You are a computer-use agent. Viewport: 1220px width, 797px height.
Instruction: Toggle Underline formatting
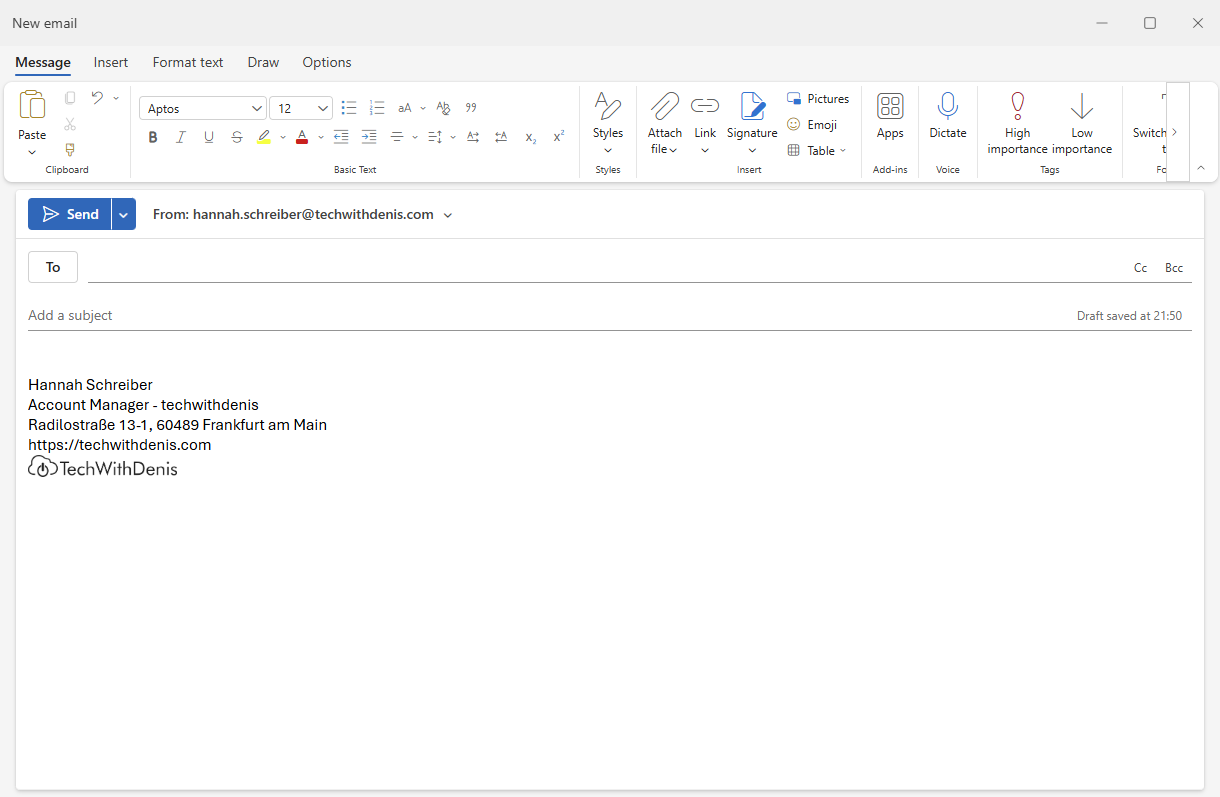(x=209, y=137)
